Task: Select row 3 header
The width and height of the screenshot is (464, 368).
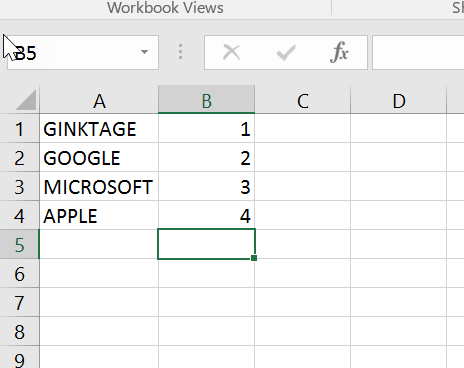Action: click(x=19, y=187)
